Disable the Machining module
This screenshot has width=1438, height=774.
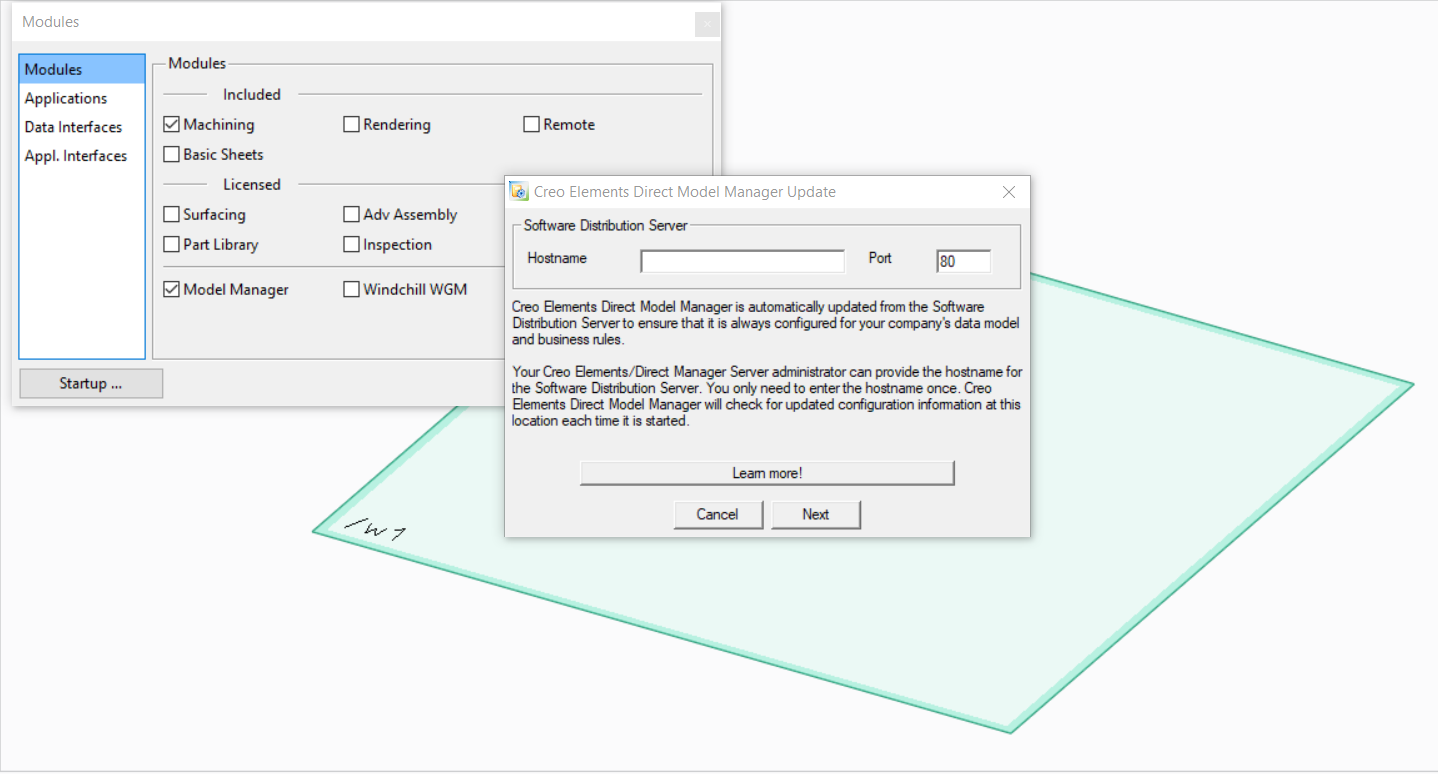pyautogui.click(x=171, y=123)
